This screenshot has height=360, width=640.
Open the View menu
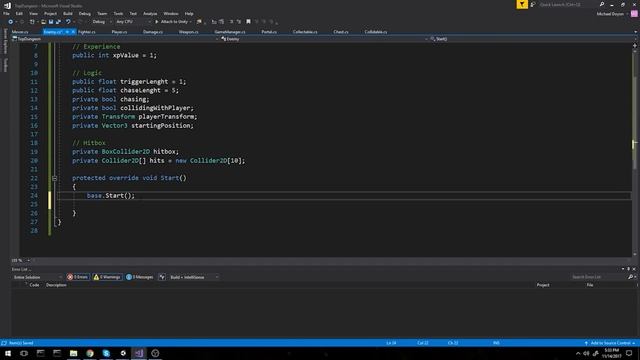click(33, 13)
